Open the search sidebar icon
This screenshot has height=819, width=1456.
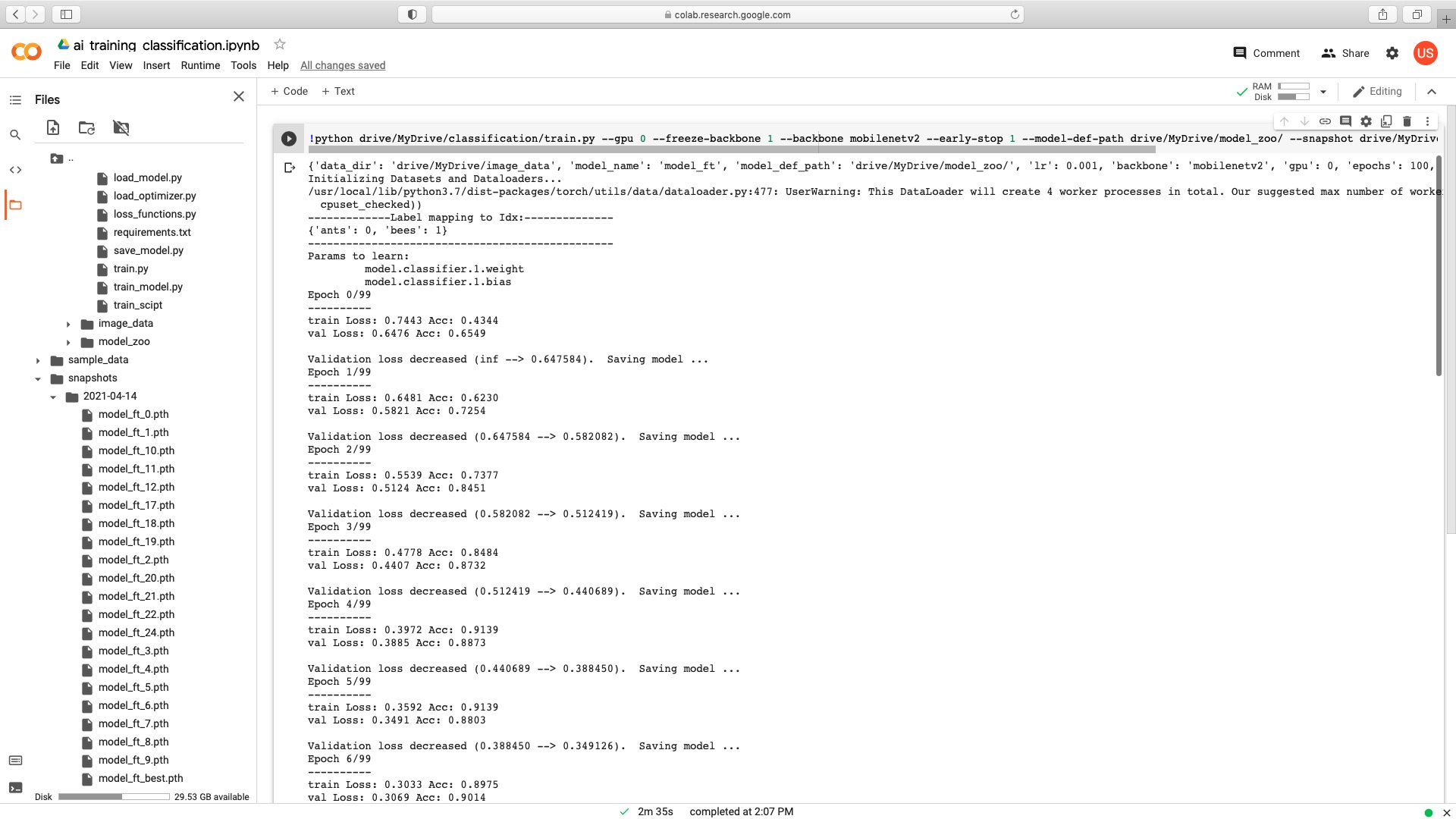tap(15, 135)
